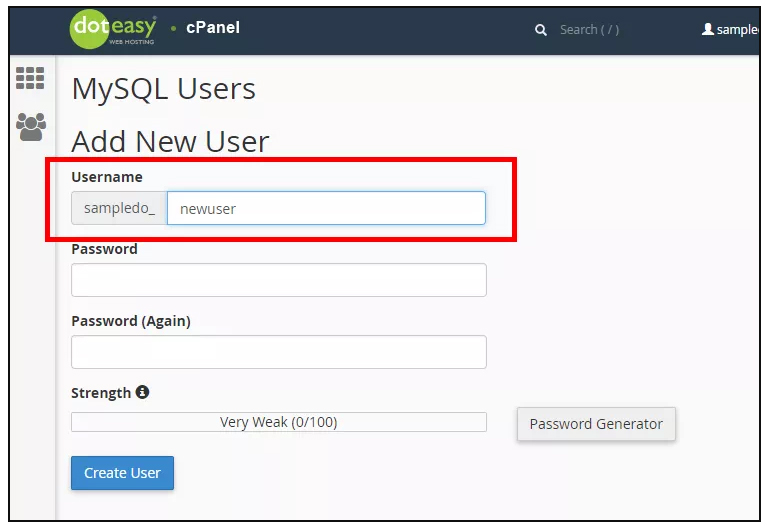The width and height of the screenshot is (770, 528).
Task: Click the search magnifier icon
Action: click(x=541, y=30)
